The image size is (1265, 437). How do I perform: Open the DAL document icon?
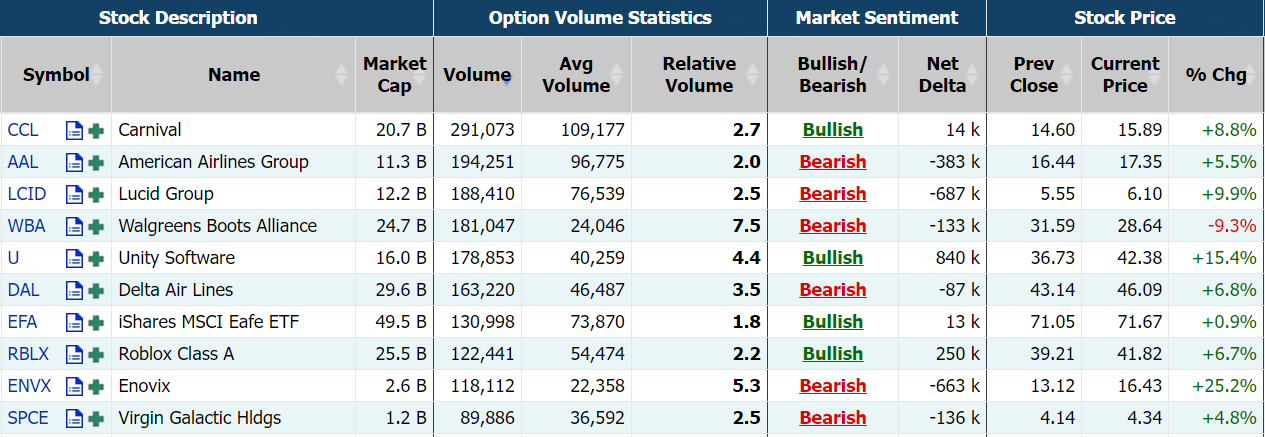[x=74, y=290]
